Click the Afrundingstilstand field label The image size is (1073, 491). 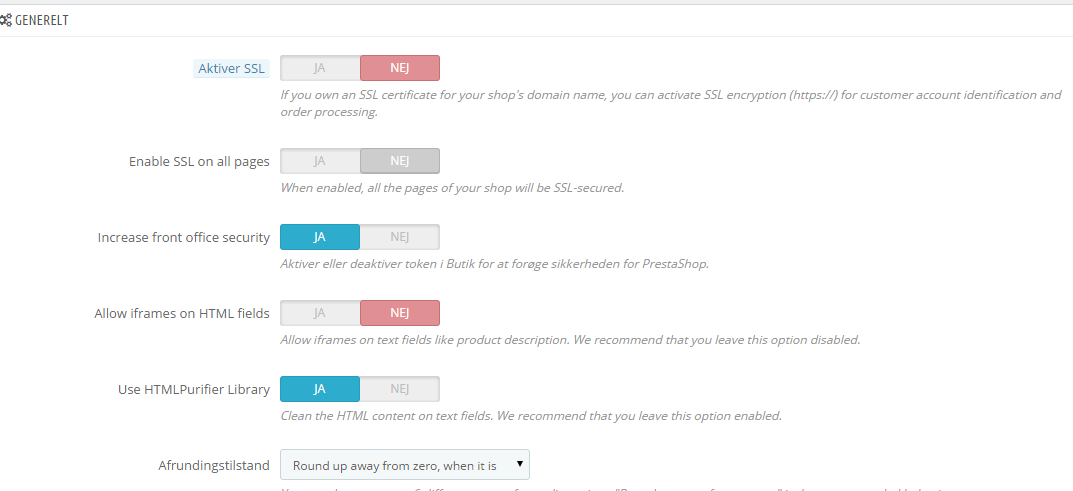tap(214, 466)
